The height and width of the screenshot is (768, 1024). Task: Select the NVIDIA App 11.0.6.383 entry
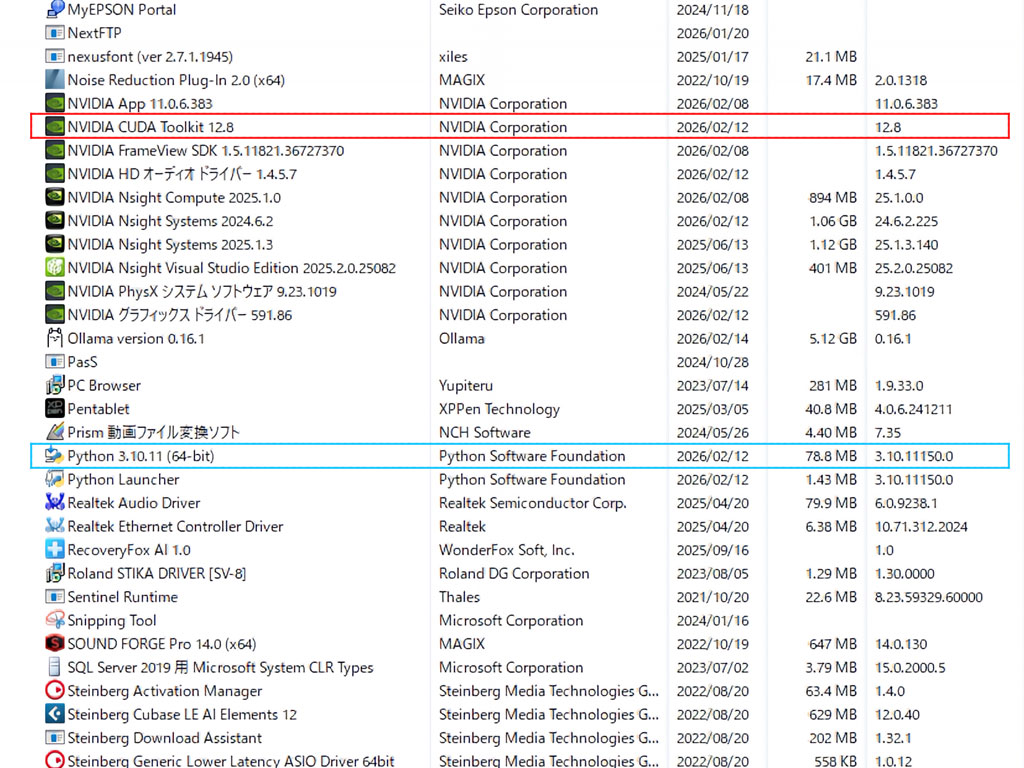coord(140,104)
